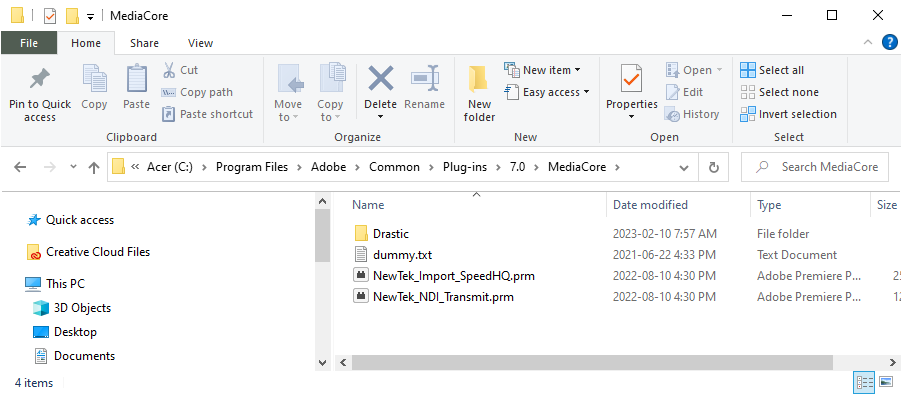Click Plug-ins in the address path
Viewport: 902px width, 395px height.
[464, 167]
